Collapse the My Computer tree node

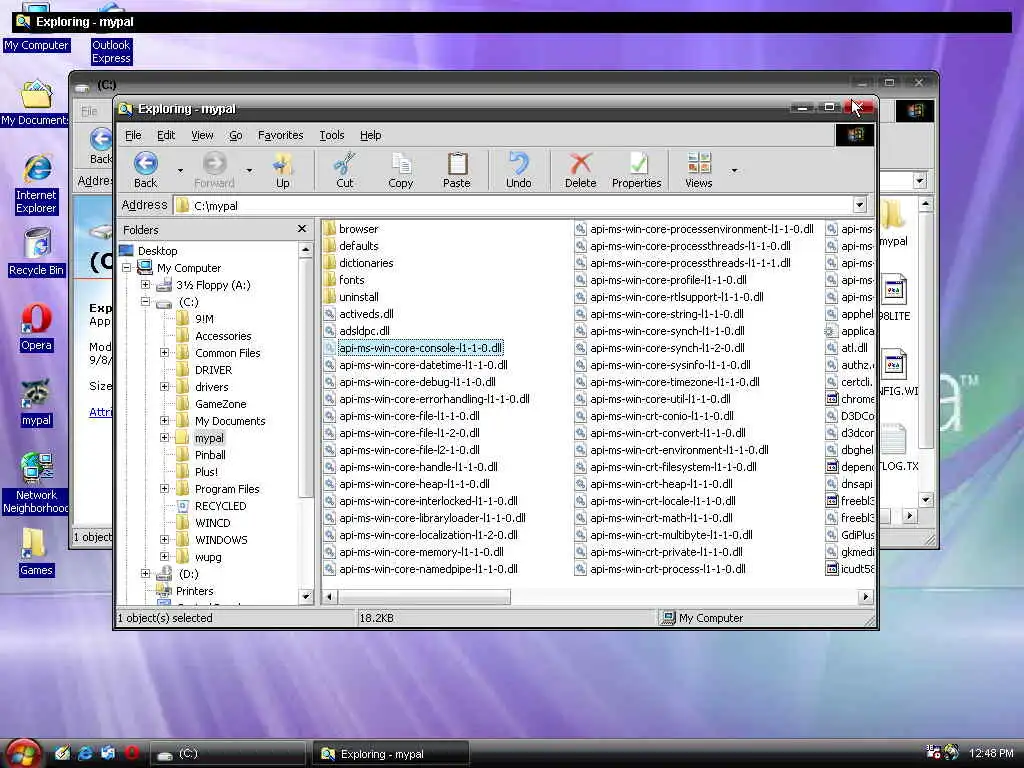(x=127, y=268)
